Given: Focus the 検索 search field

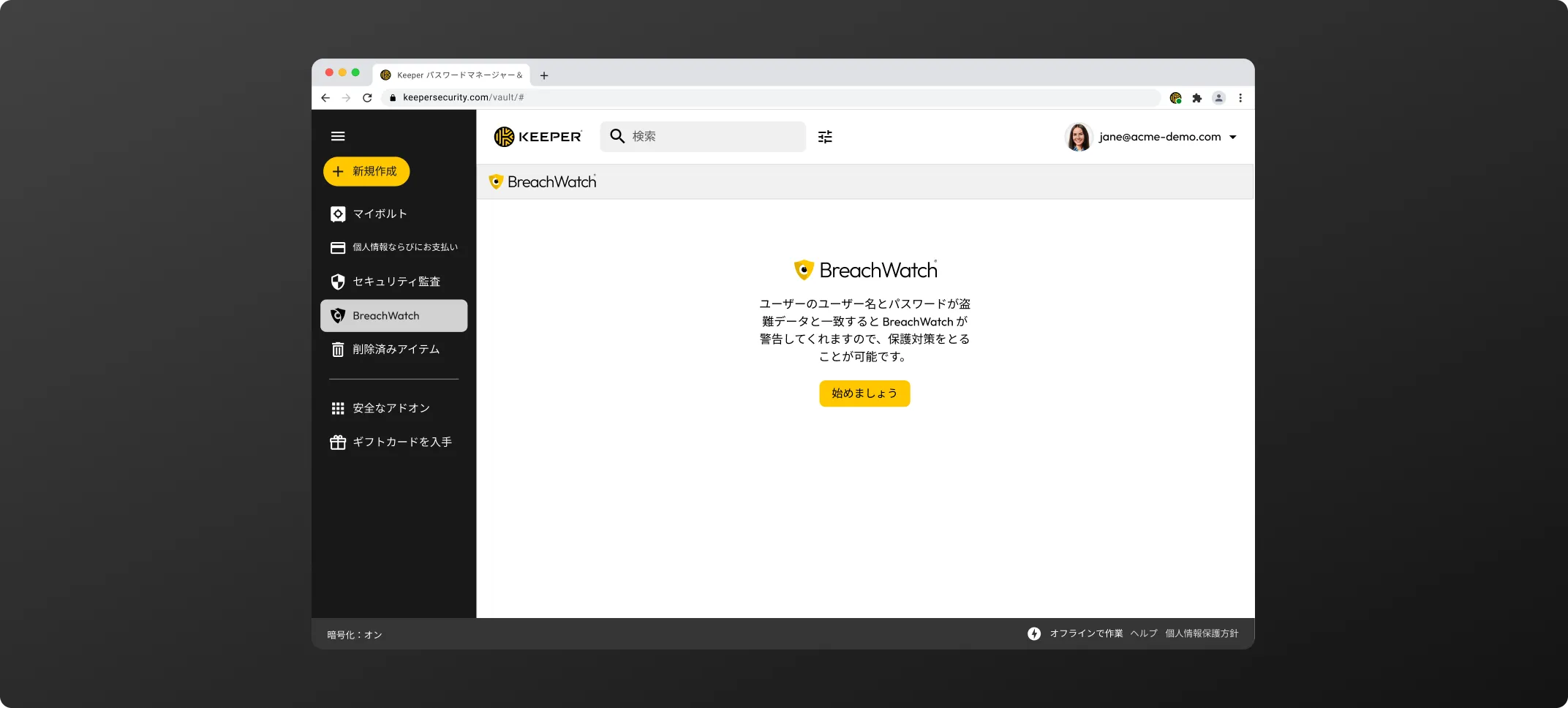Looking at the screenshot, I should pos(703,137).
